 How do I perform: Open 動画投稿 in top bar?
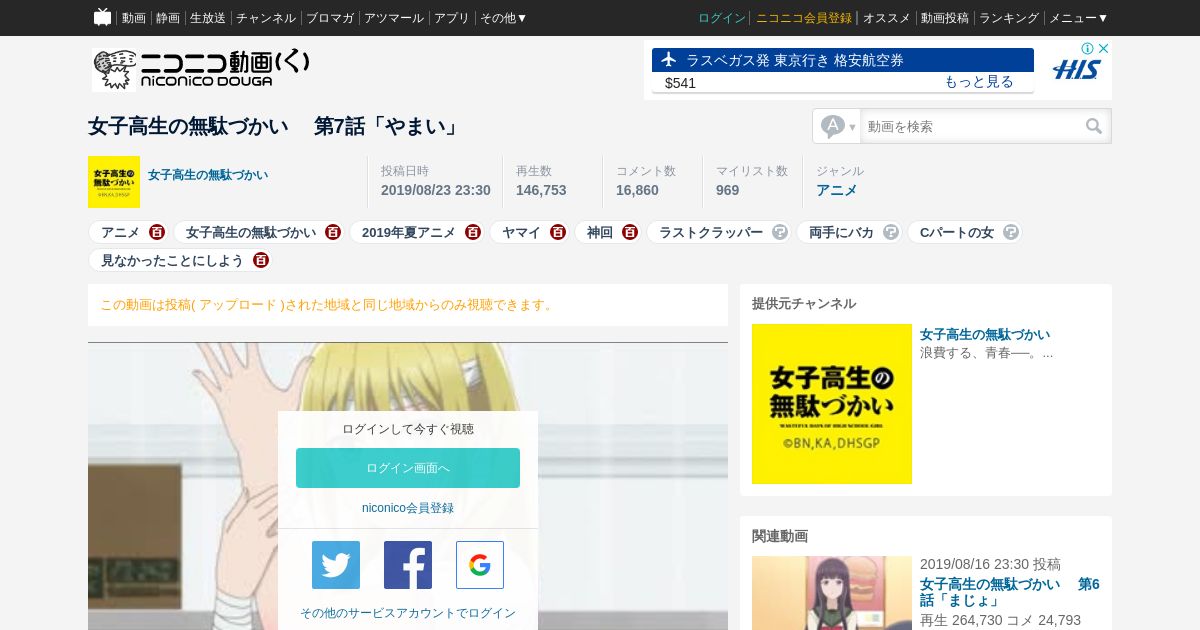pyautogui.click(x=945, y=18)
